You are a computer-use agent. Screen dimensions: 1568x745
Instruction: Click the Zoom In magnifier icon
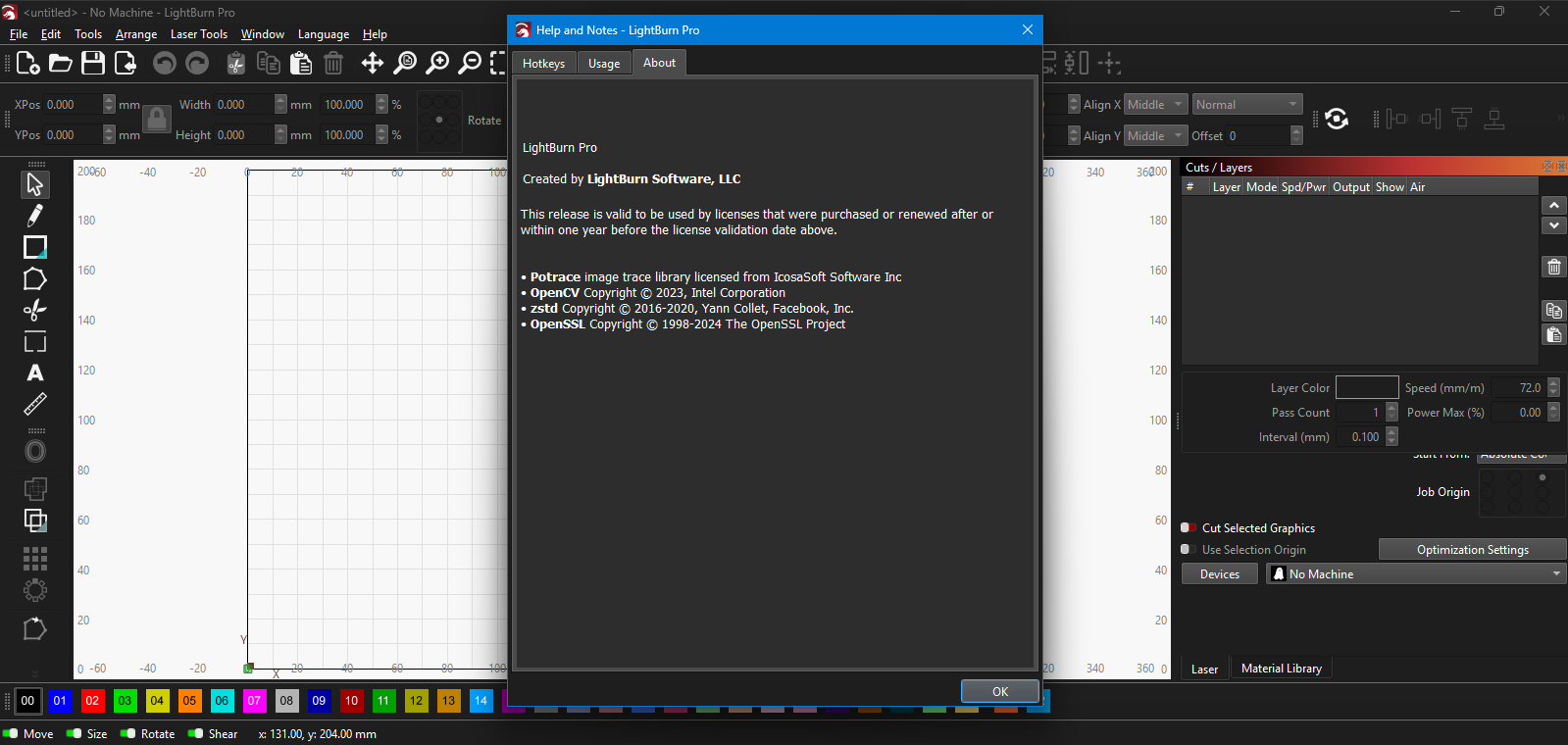coord(437,64)
